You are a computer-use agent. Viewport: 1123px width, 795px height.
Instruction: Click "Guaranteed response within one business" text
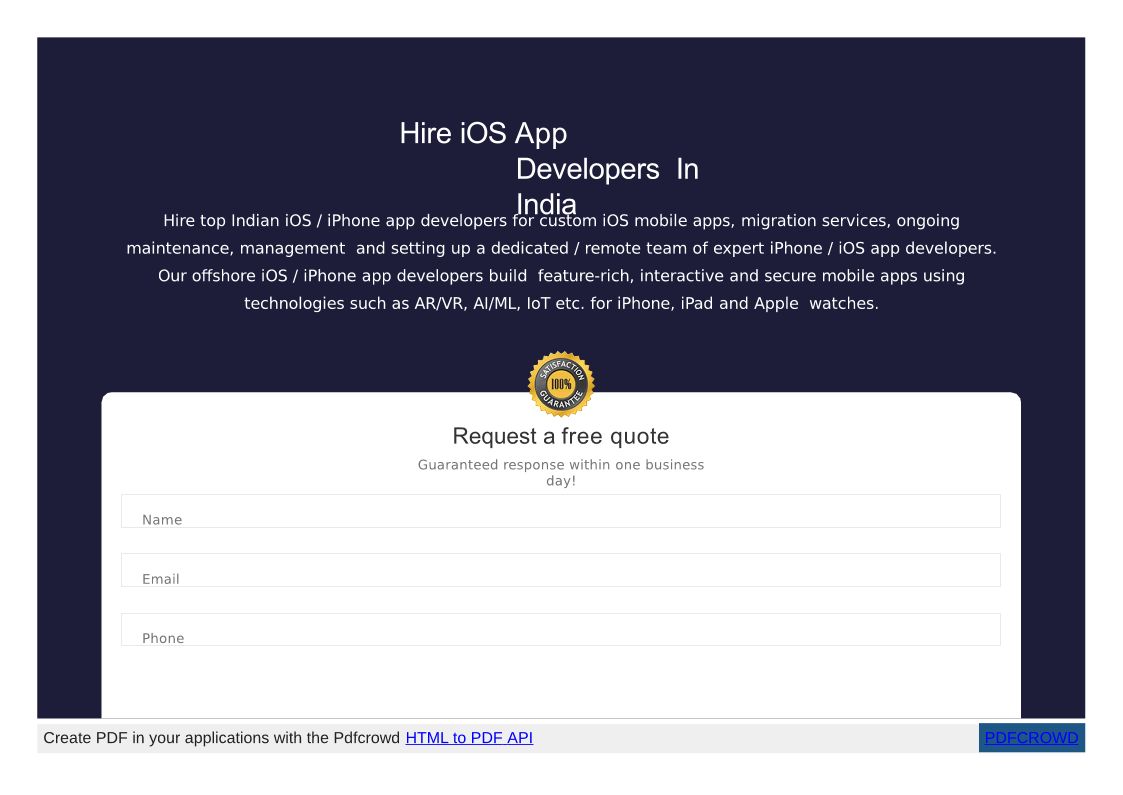560,465
